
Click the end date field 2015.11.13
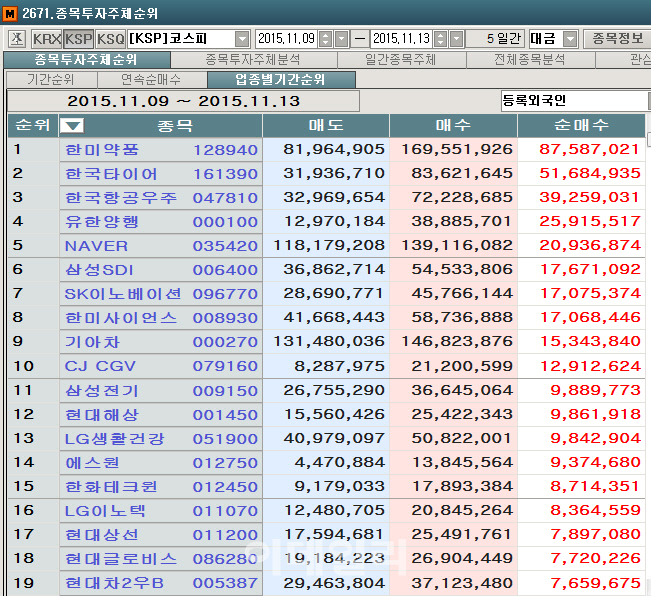click(401, 39)
